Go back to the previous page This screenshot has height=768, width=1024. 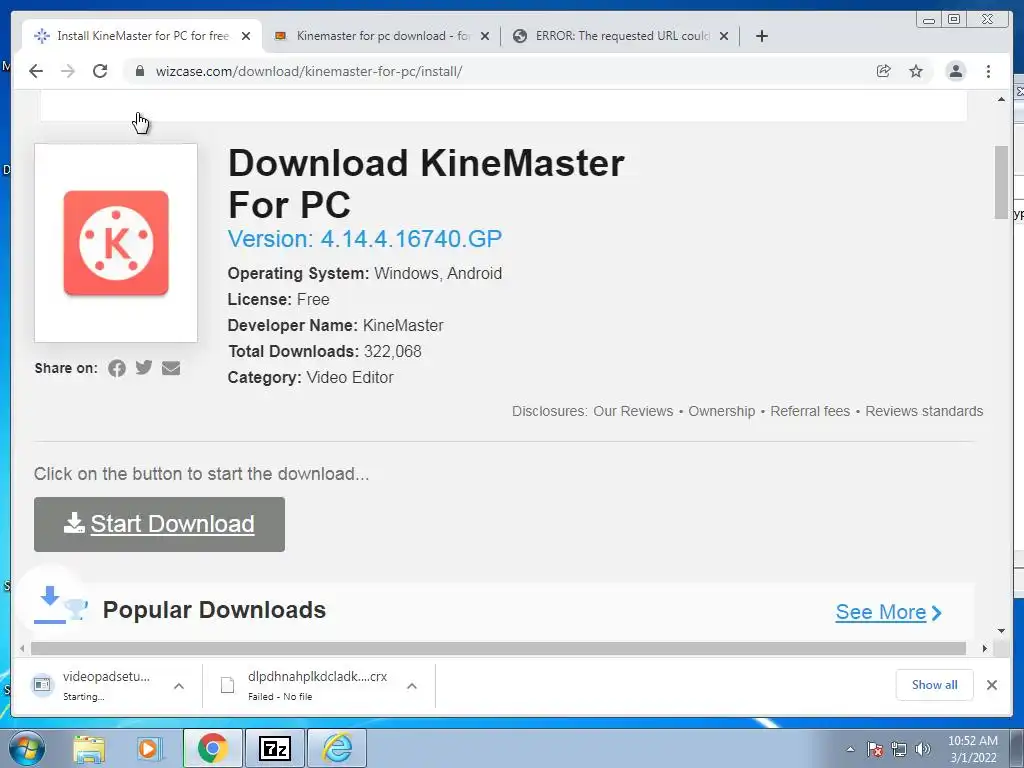(36, 71)
